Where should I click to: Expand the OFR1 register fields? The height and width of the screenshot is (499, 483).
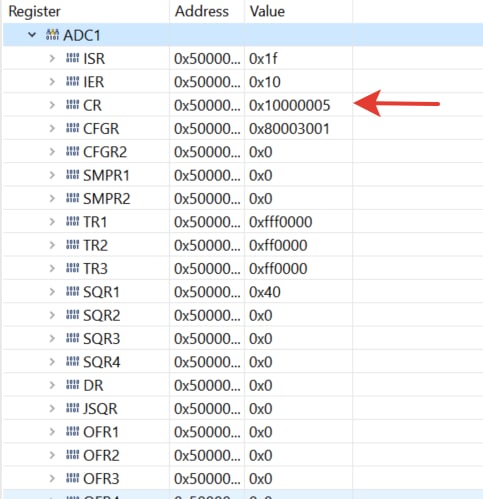pos(52,432)
